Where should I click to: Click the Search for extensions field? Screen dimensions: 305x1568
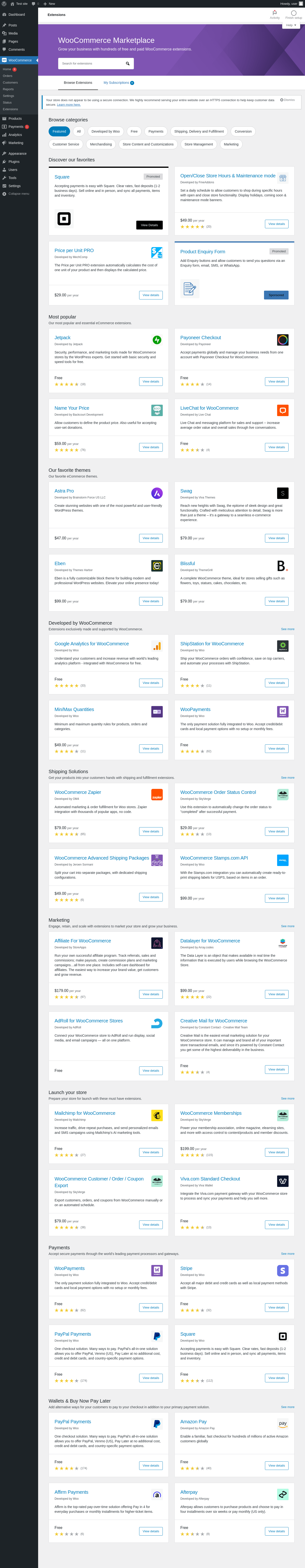click(x=91, y=63)
